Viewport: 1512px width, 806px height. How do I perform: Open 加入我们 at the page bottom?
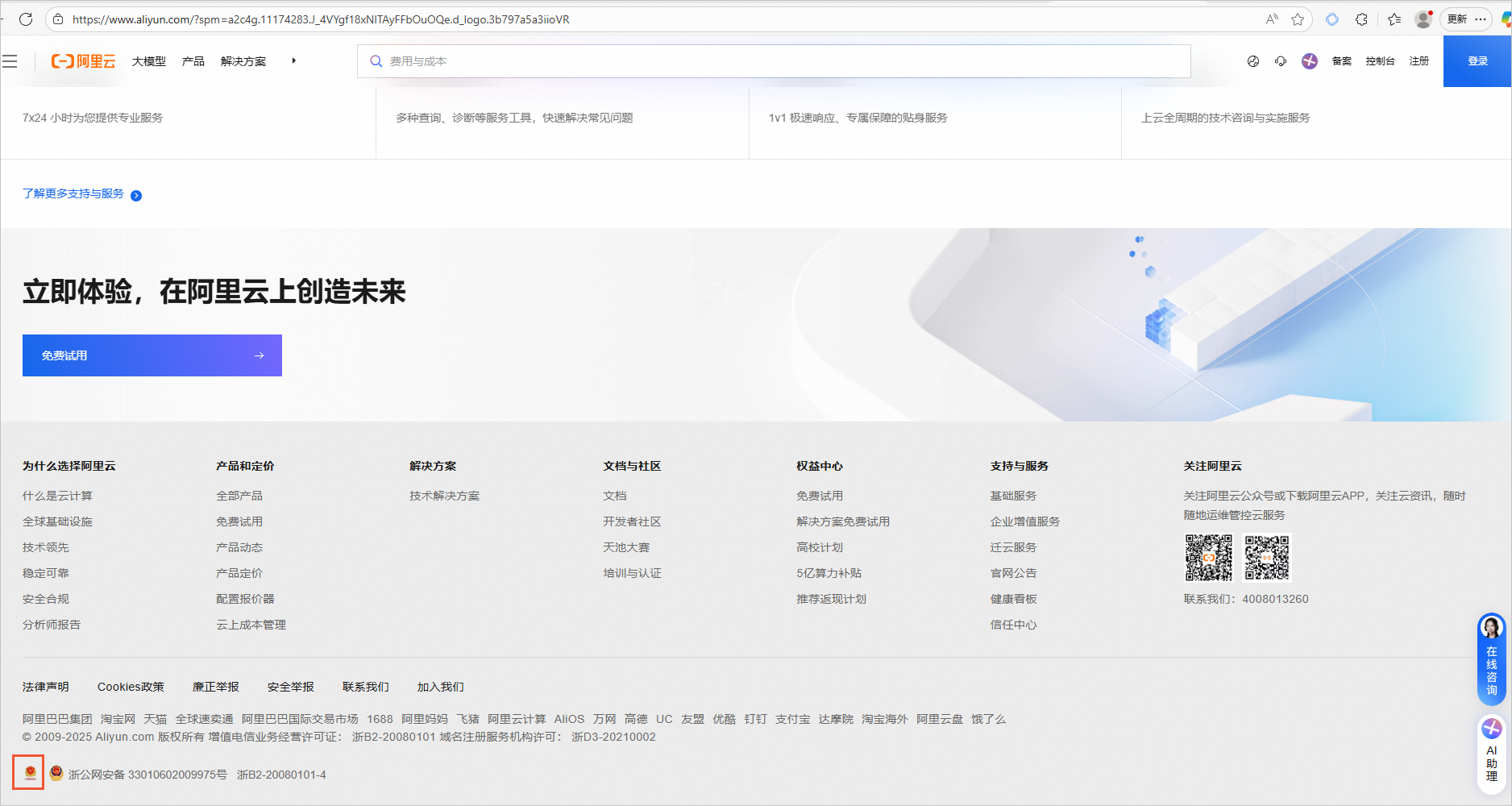pos(441,687)
